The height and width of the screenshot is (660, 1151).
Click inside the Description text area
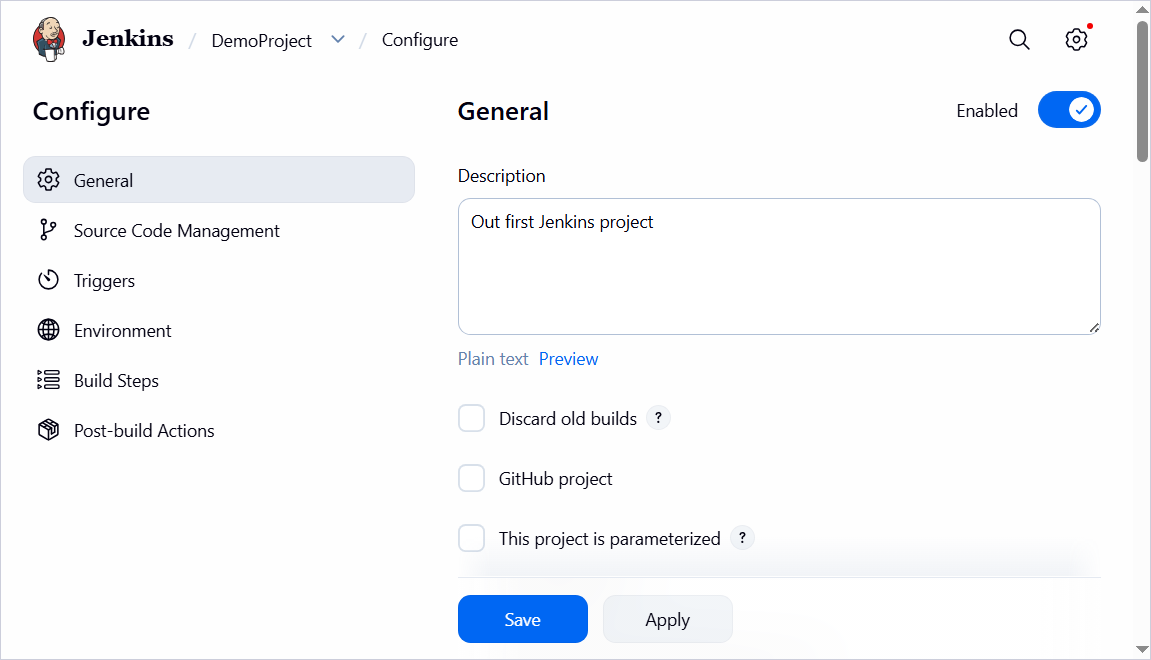click(779, 266)
